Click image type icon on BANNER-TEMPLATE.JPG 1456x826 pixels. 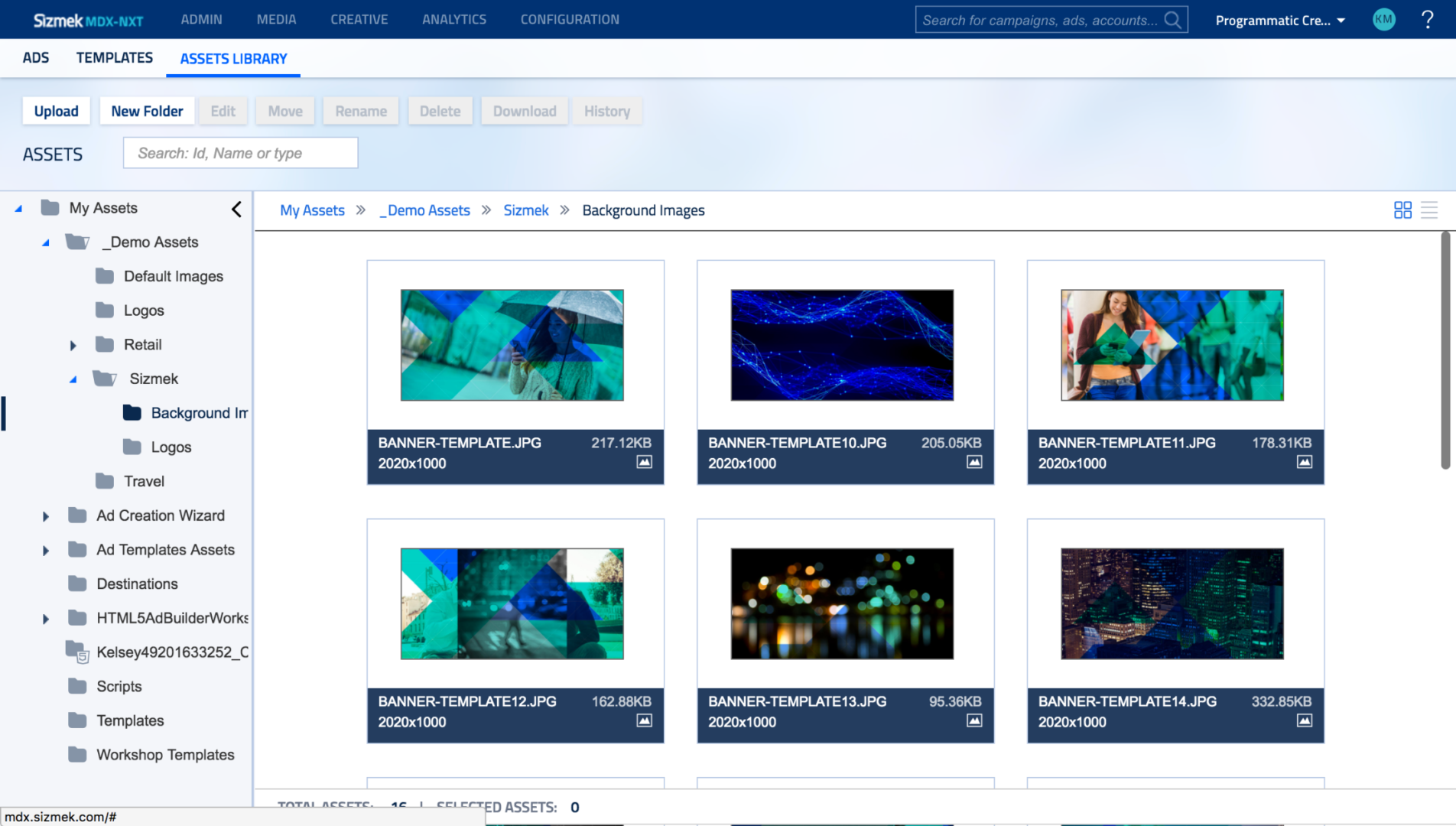click(x=644, y=462)
